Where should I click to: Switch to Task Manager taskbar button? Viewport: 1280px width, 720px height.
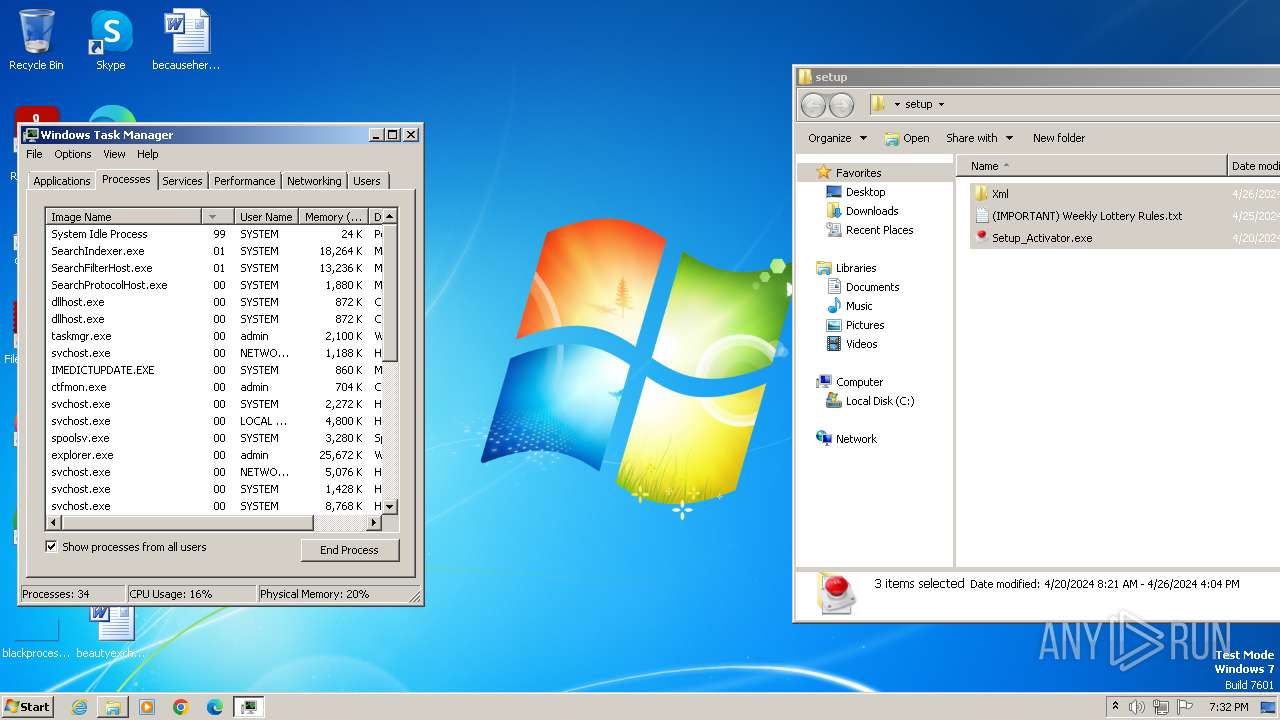pyautogui.click(x=249, y=707)
